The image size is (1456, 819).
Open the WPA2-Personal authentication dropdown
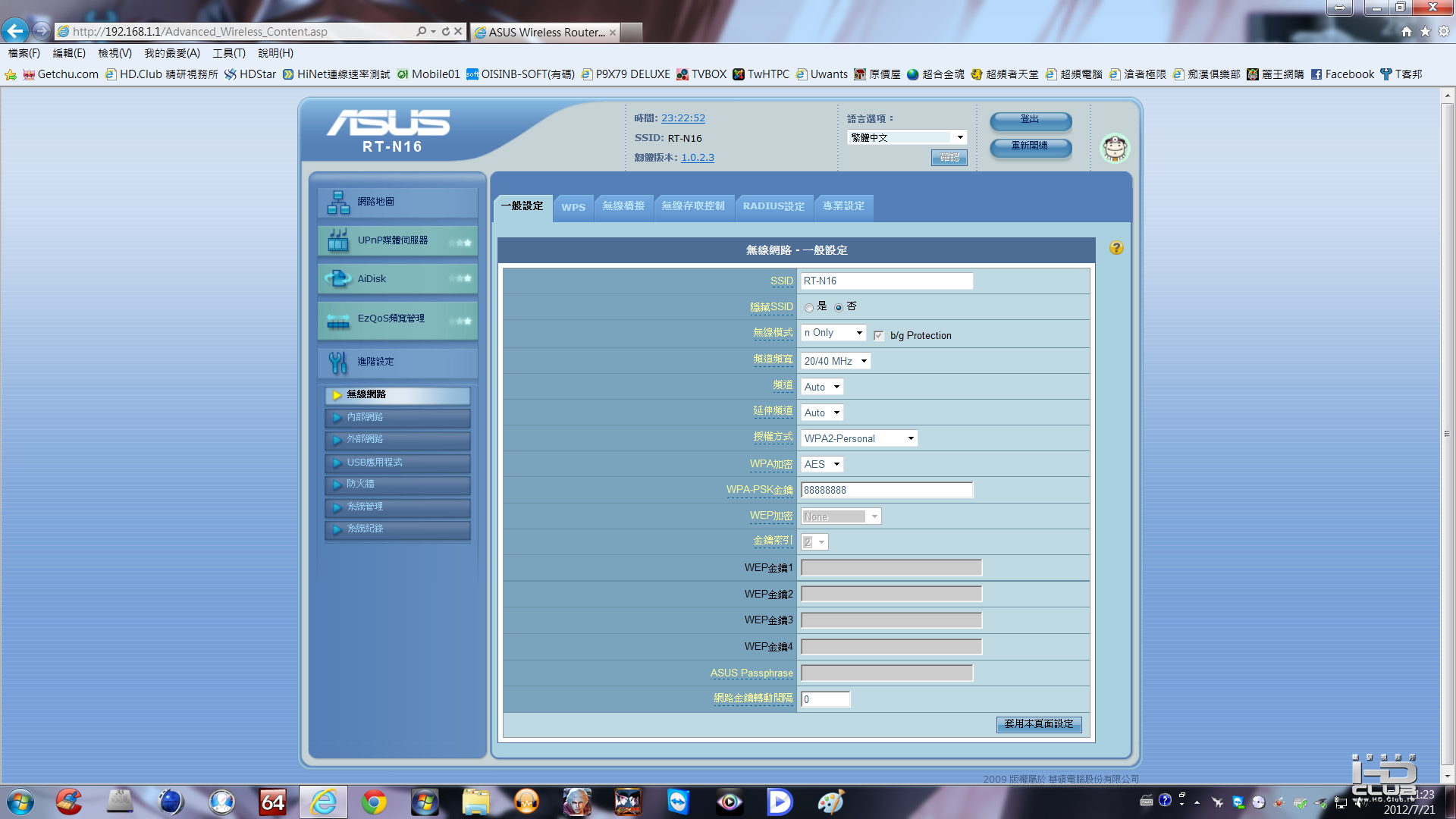(858, 438)
